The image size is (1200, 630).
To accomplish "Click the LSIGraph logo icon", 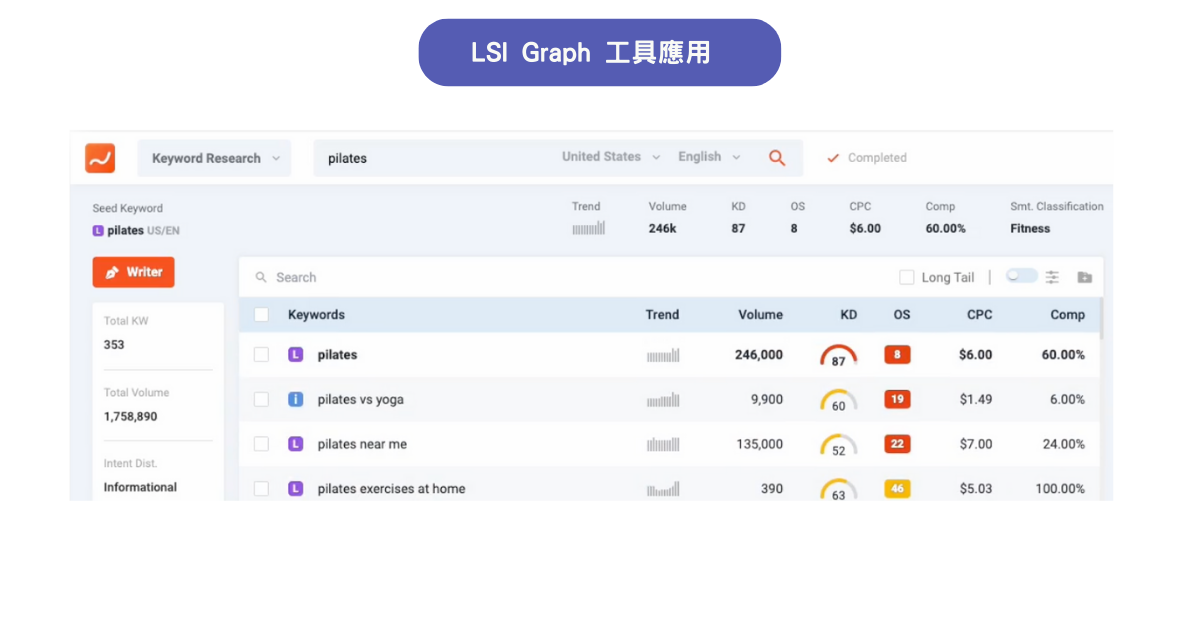I will pyautogui.click(x=99, y=158).
